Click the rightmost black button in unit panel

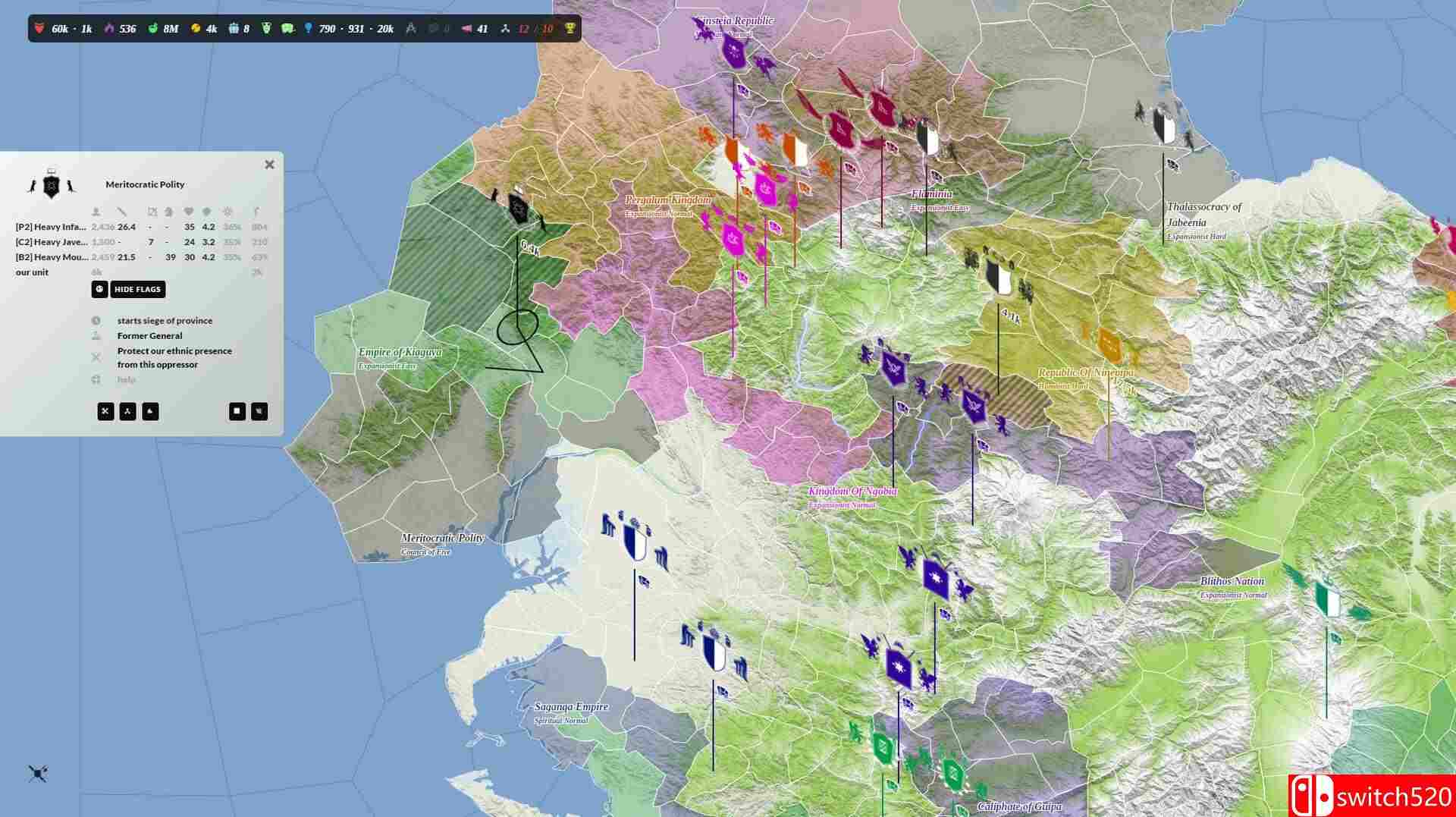pyautogui.click(x=259, y=411)
